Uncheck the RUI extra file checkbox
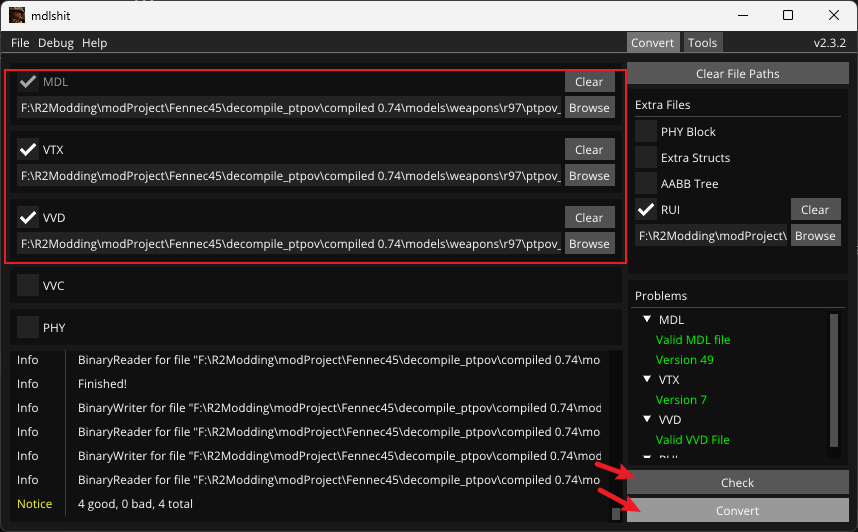This screenshot has width=858, height=532. pos(646,210)
